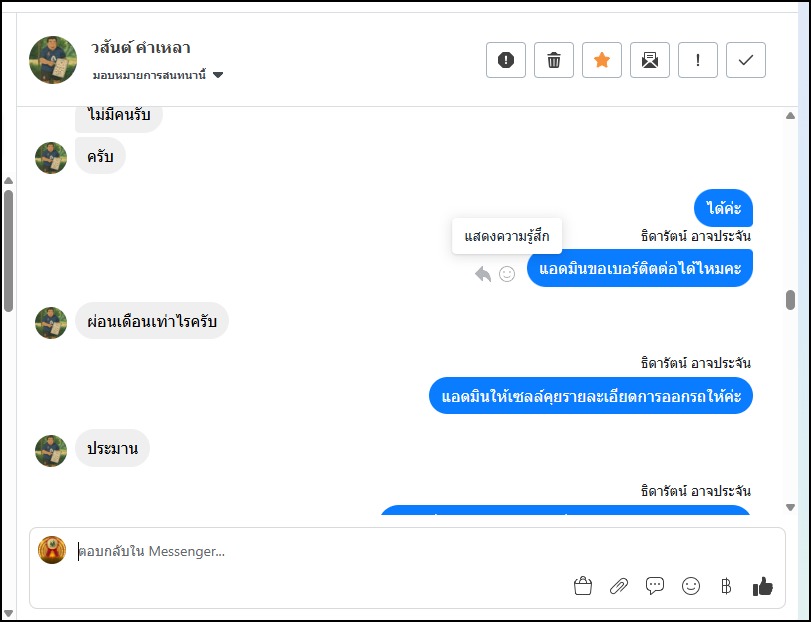Click the Baht payment request icon

pyautogui.click(x=726, y=587)
